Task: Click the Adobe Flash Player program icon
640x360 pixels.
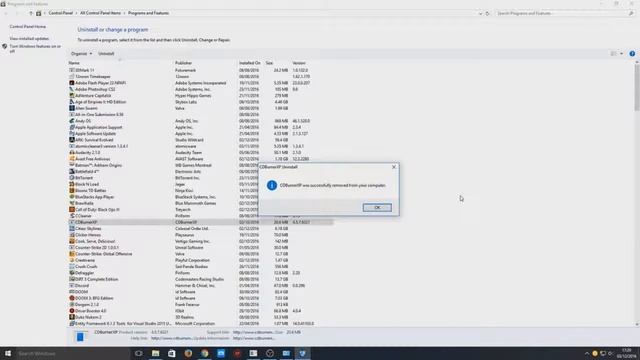Action: tap(72, 83)
